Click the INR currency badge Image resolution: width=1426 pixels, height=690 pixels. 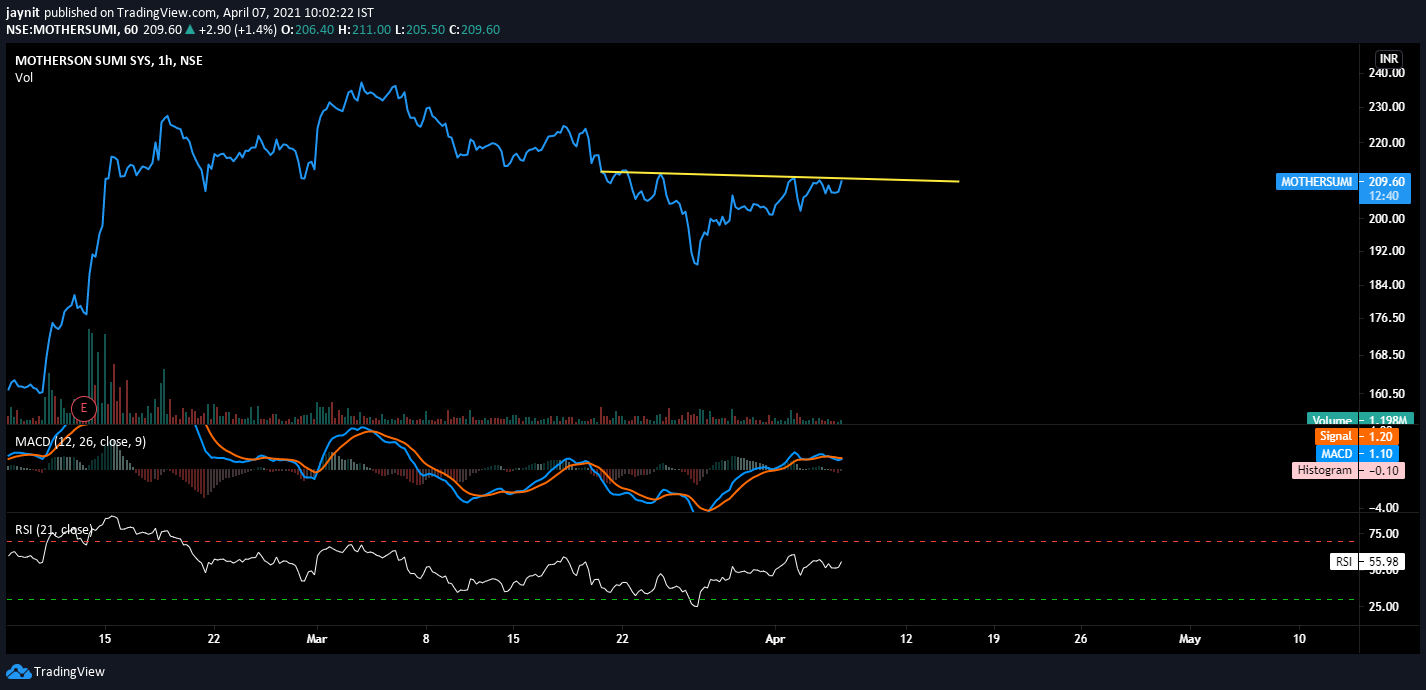(1388, 58)
